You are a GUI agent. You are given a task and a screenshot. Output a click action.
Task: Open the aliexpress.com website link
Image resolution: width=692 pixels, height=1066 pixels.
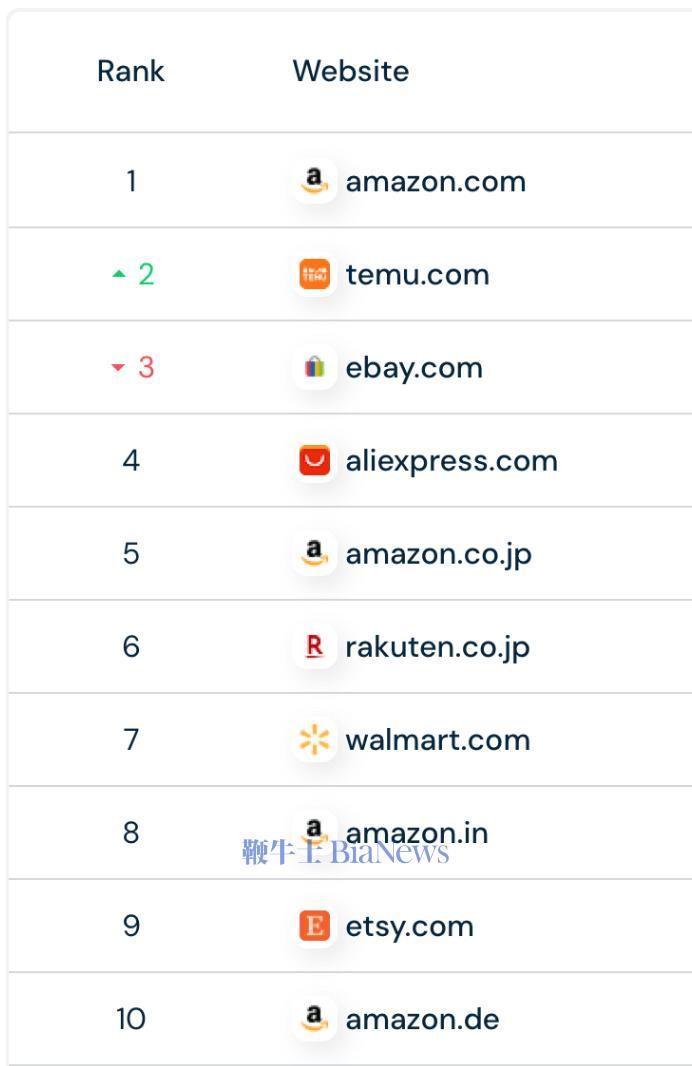[451, 462]
